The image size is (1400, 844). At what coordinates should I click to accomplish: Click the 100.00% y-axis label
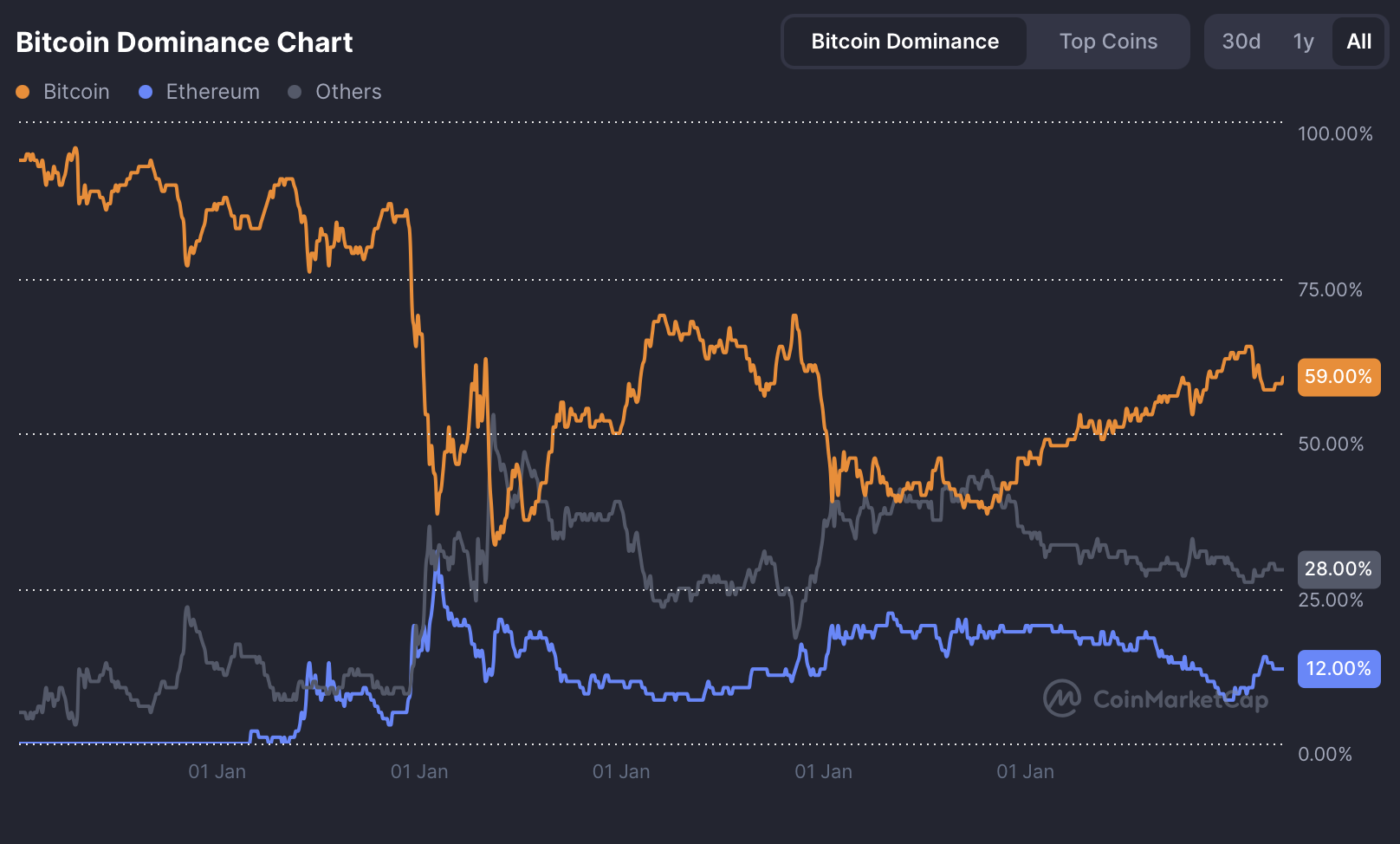[x=1335, y=134]
